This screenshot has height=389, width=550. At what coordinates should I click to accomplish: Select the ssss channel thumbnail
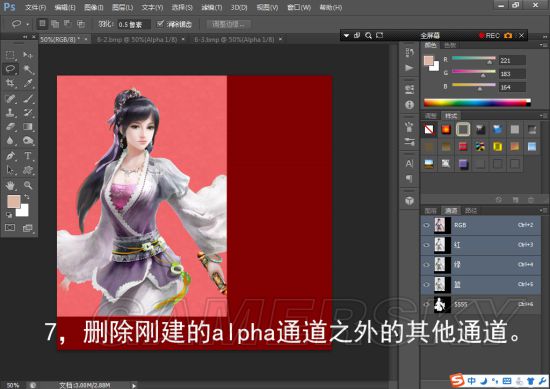coord(442,304)
